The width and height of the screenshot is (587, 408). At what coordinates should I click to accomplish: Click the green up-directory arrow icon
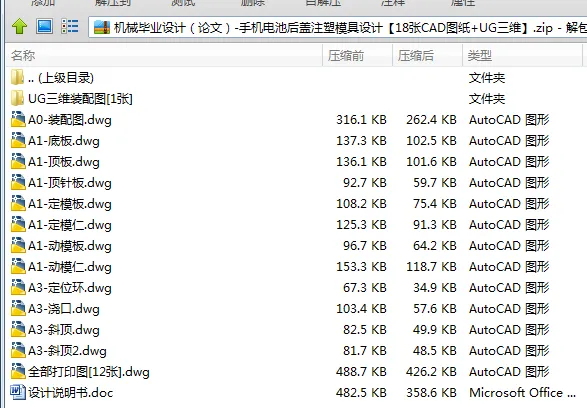19,26
